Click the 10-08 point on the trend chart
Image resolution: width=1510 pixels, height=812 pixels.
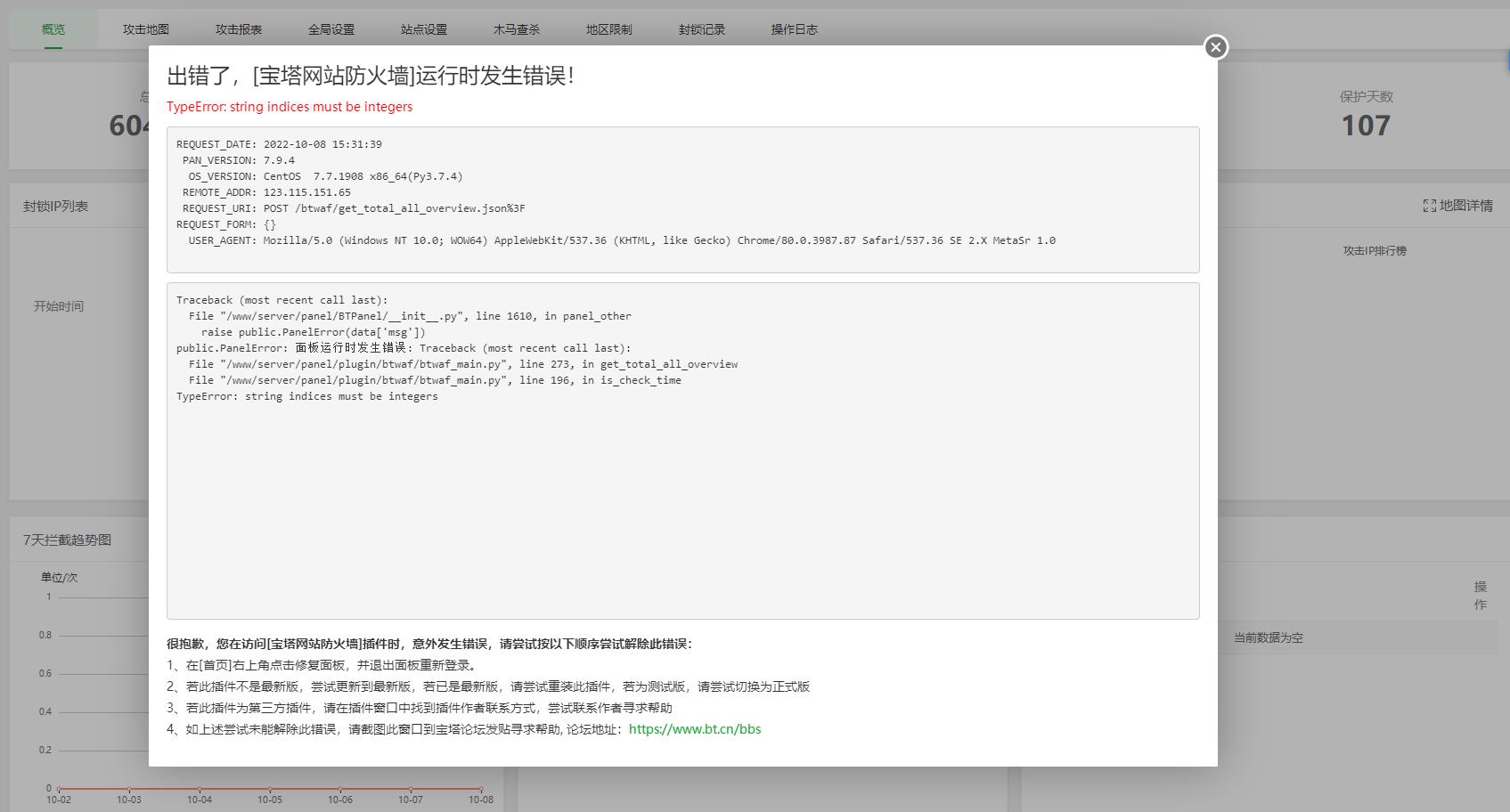click(481, 789)
